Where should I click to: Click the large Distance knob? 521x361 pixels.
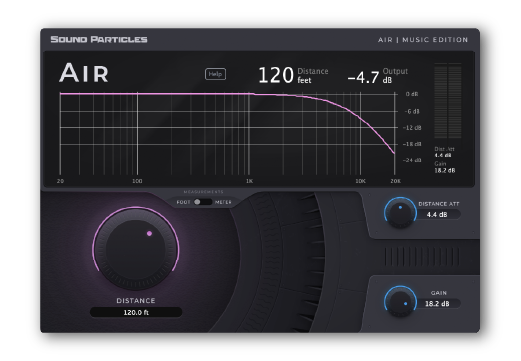click(136, 249)
